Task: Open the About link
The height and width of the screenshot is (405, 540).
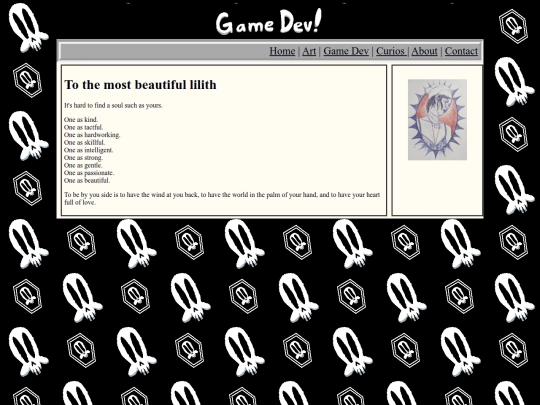Action: [424, 51]
